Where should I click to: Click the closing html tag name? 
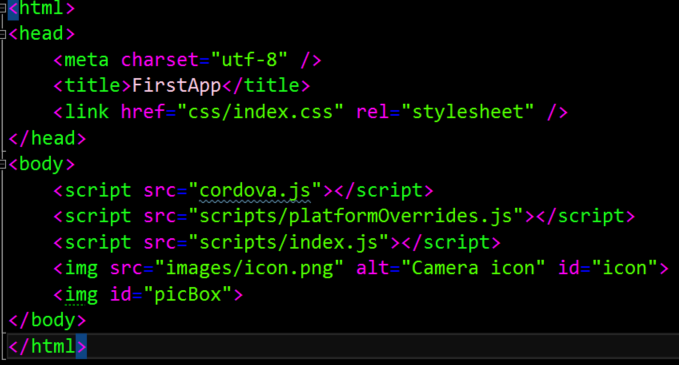coord(53,347)
